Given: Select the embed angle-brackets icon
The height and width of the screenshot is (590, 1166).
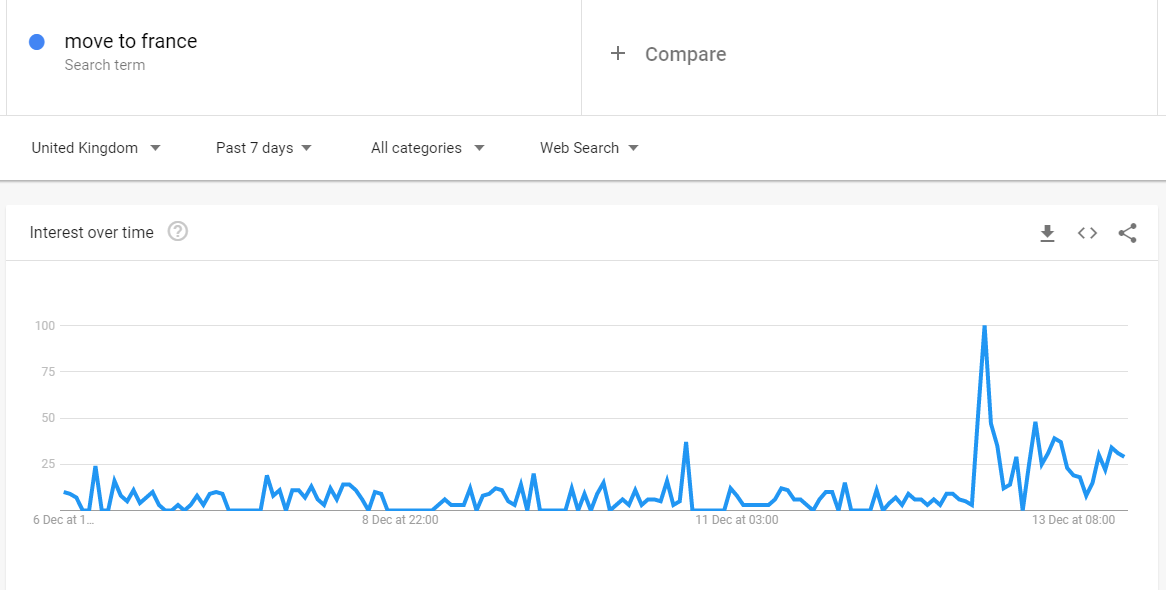Looking at the screenshot, I should tap(1087, 233).
